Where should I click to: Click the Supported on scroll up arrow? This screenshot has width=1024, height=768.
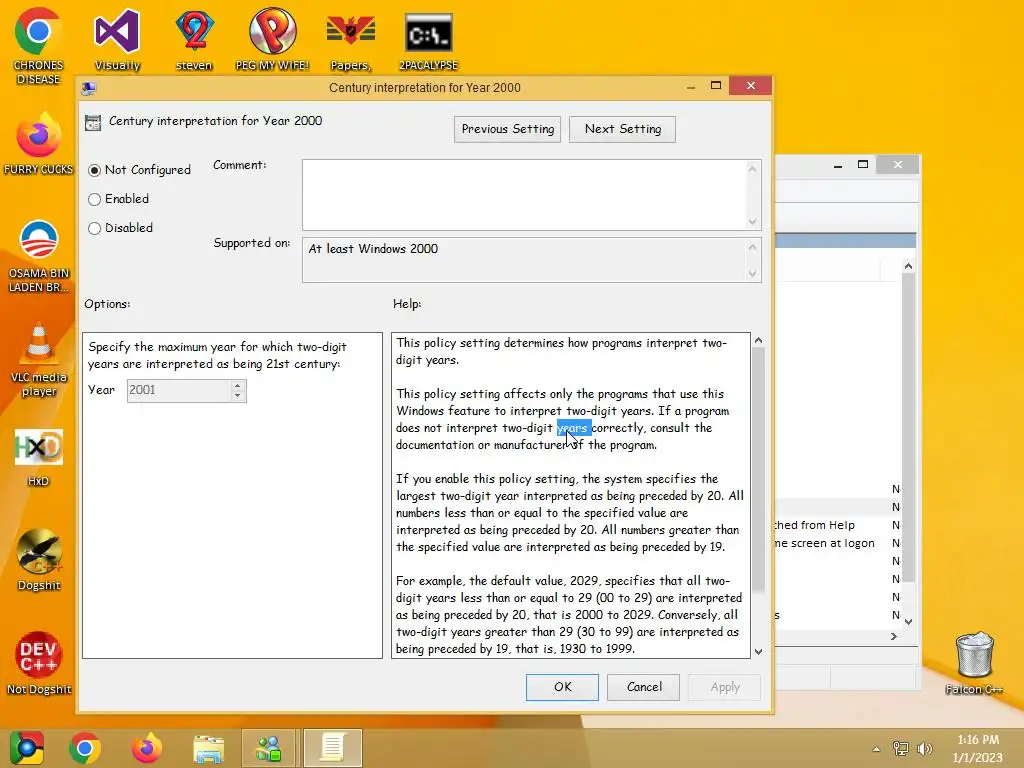[x=752, y=248]
